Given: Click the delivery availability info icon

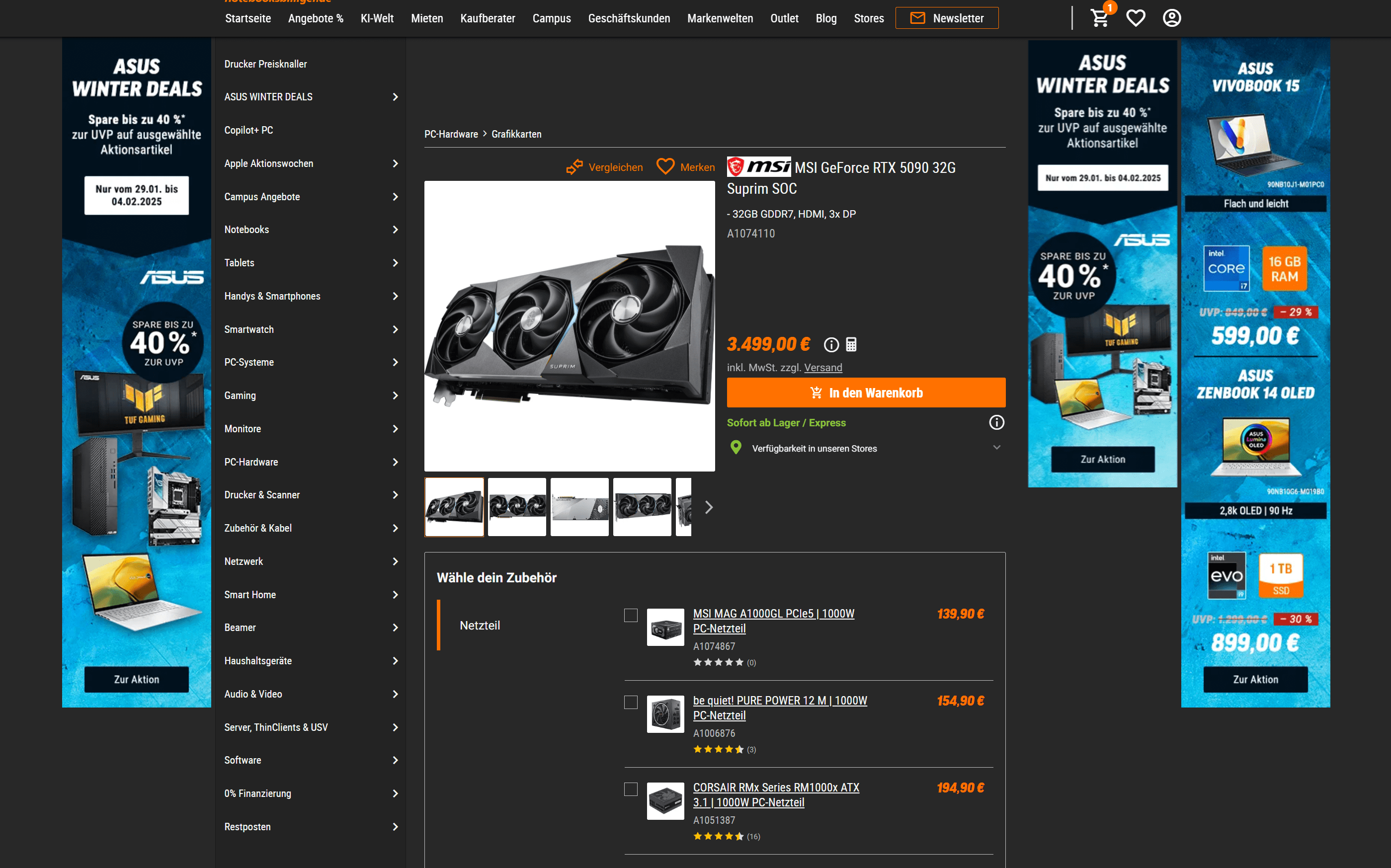Looking at the screenshot, I should tap(996, 422).
